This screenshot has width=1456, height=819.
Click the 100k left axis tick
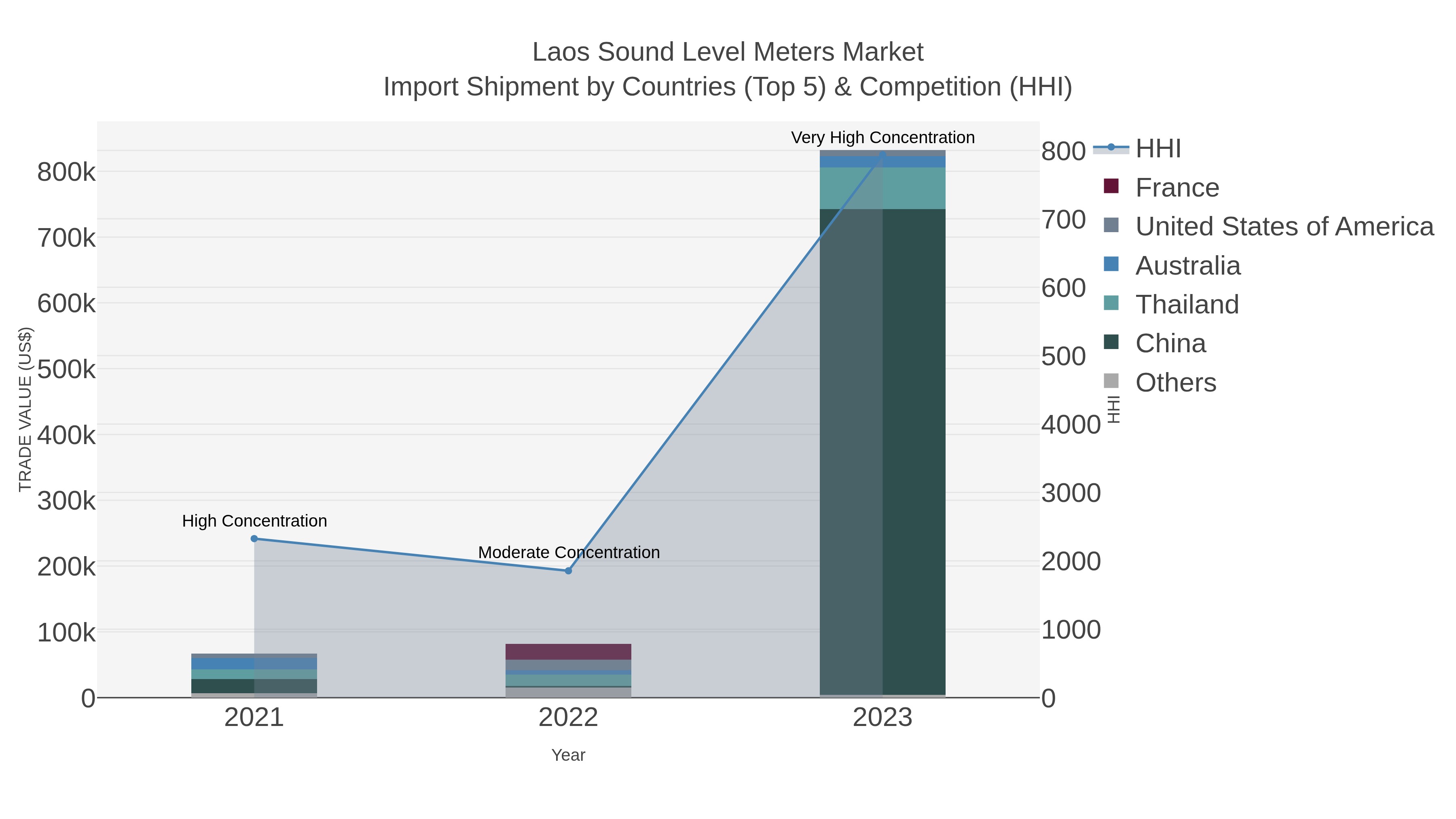pos(66,633)
